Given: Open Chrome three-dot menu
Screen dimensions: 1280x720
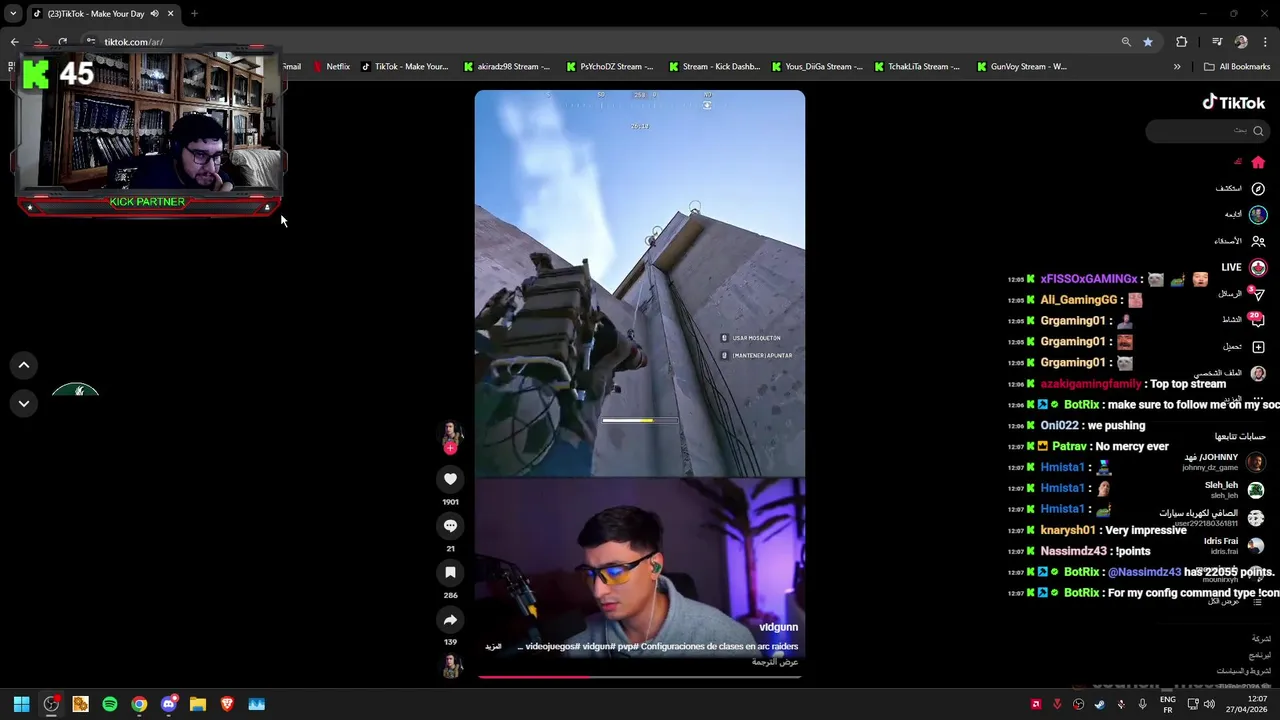Looking at the screenshot, I should 1266,42.
